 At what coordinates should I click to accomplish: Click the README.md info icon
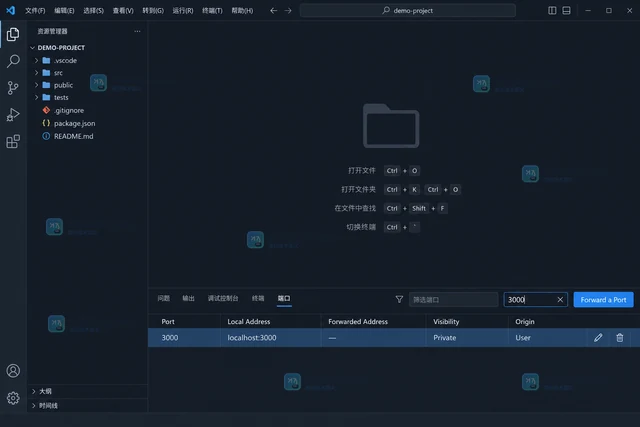click(46, 136)
